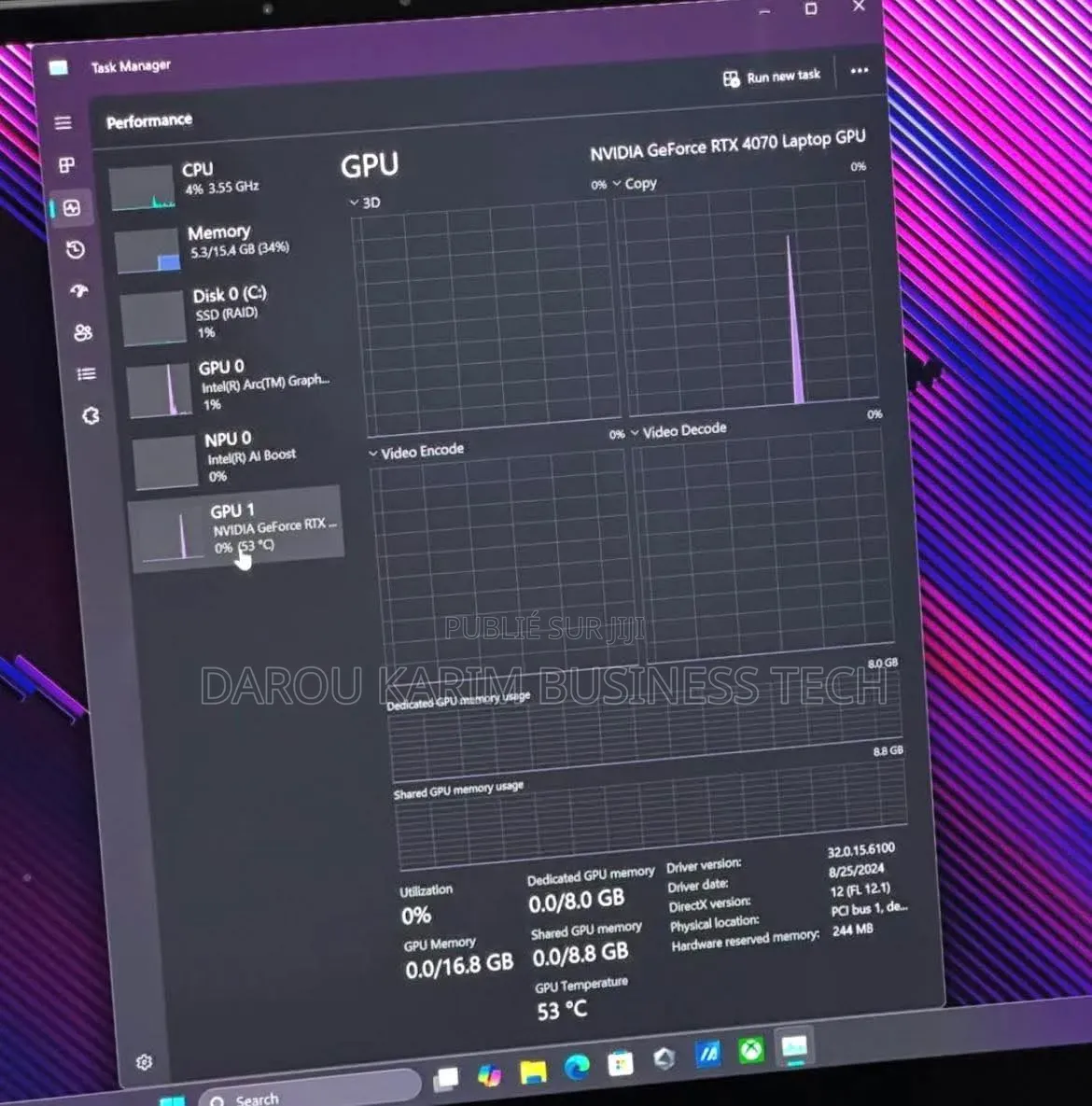The width and height of the screenshot is (1092, 1106).
Task: Click the 3D engine usage graph
Action: click(485, 317)
